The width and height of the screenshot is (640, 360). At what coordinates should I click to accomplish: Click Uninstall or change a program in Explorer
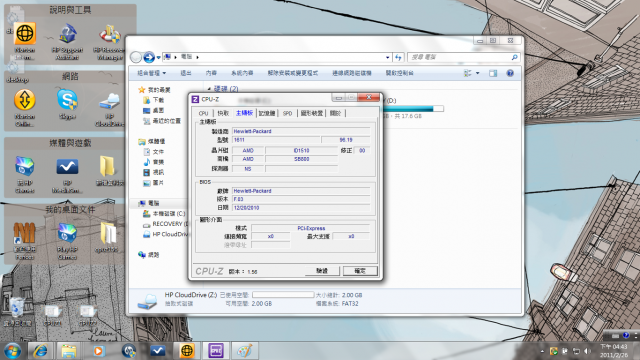click(293, 73)
